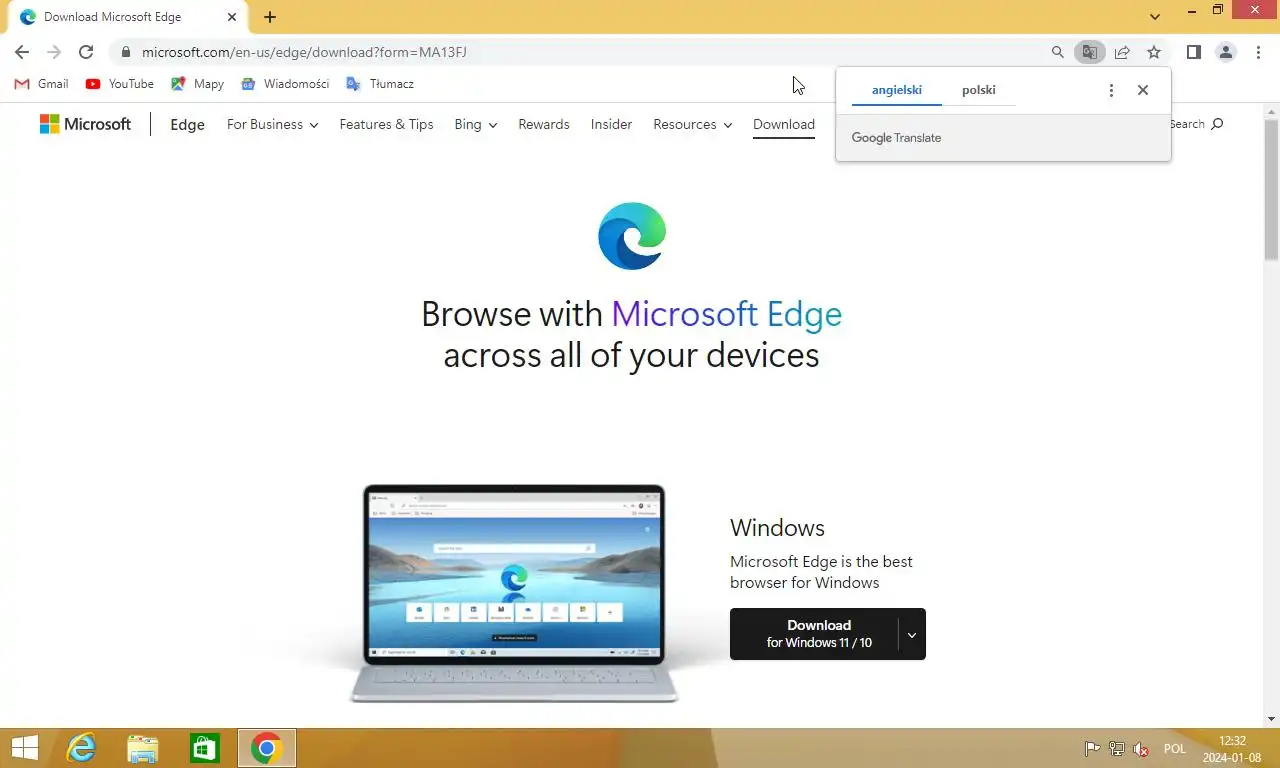Expand the Bing dropdown menu
Image resolution: width=1280 pixels, height=768 pixels.
[475, 125]
